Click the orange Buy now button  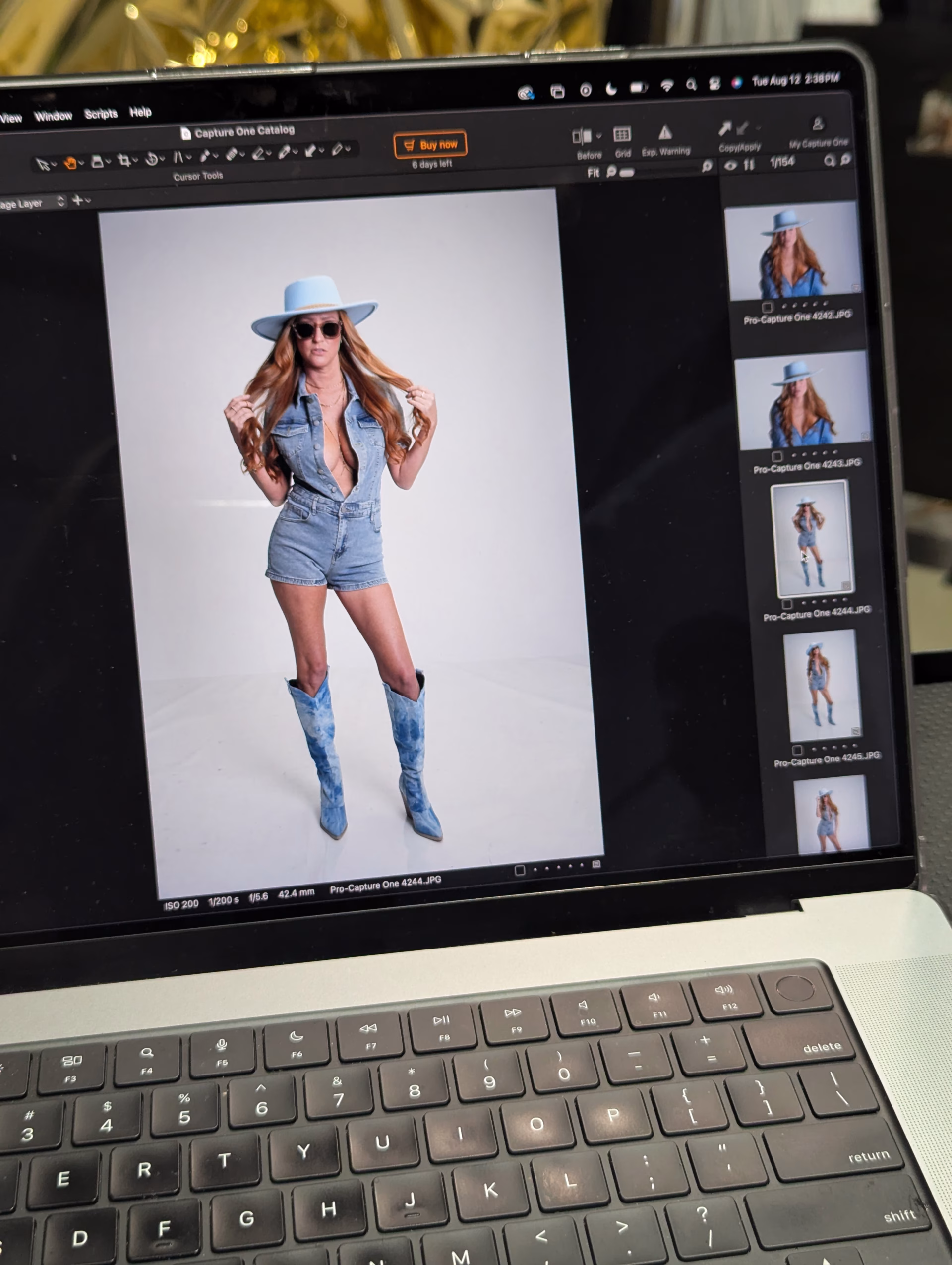click(430, 145)
